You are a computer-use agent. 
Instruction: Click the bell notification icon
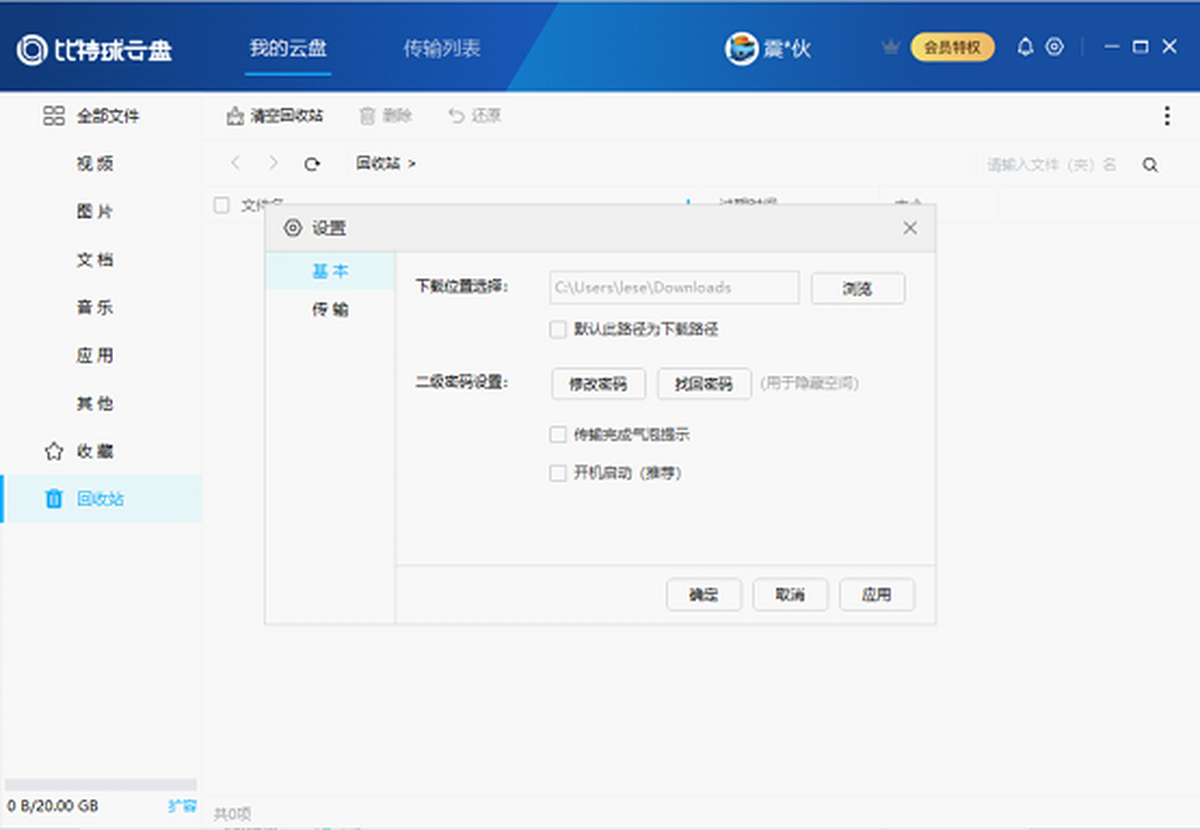[x=1025, y=47]
